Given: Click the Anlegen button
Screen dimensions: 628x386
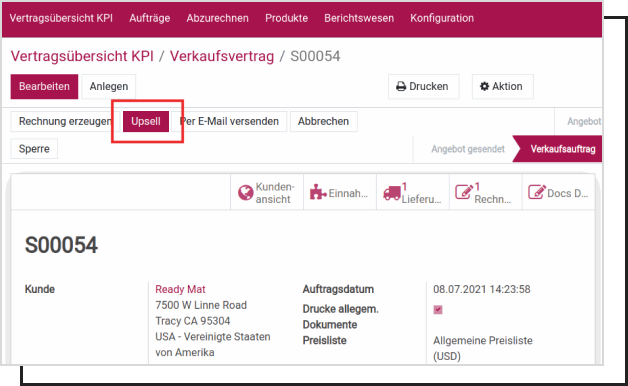Looking at the screenshot, I should tap(109, 86).
